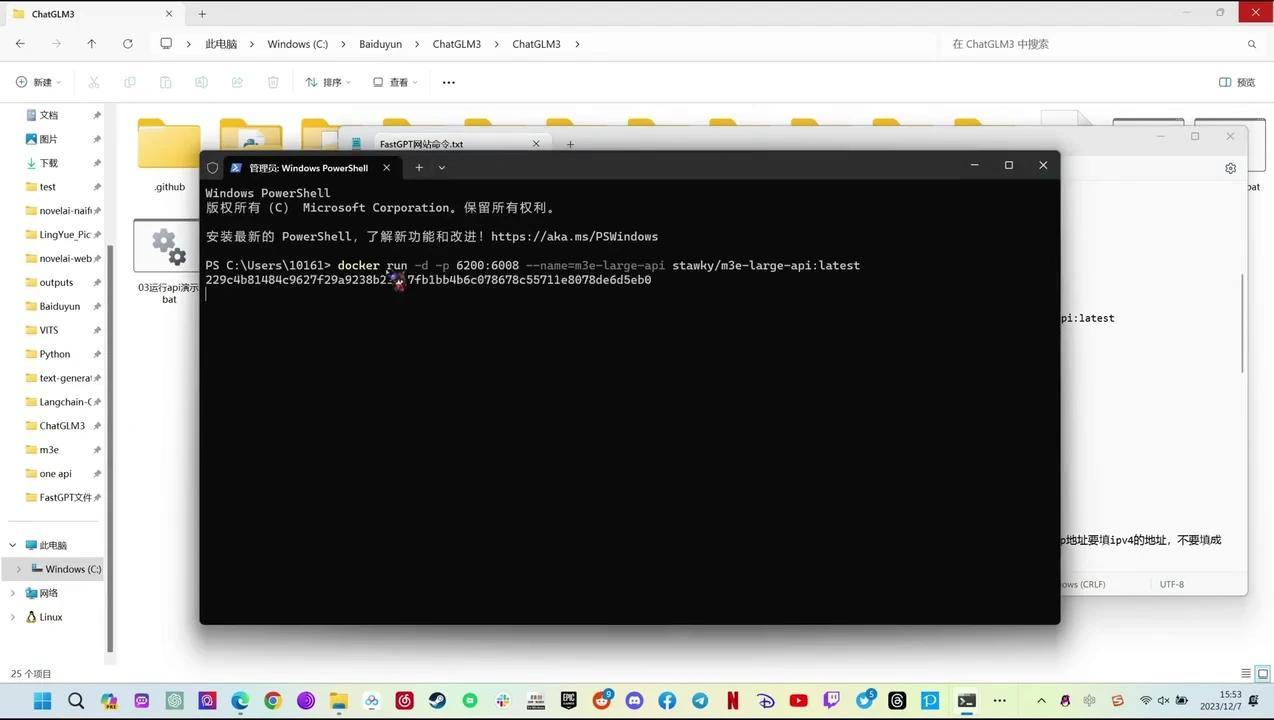This screenshot has height=720, width=1274.
Task: Show hidden system tray icons
Action: click(x=1041, y=701)
